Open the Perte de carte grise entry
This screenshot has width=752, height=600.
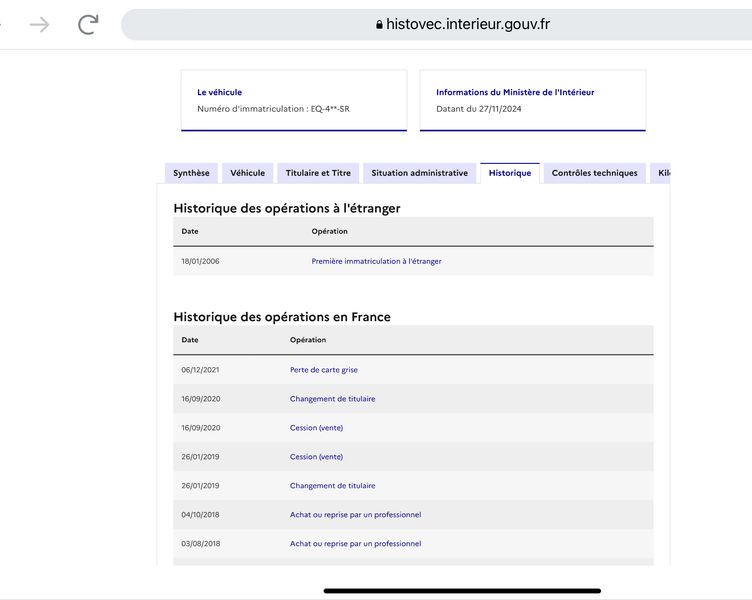324,370
